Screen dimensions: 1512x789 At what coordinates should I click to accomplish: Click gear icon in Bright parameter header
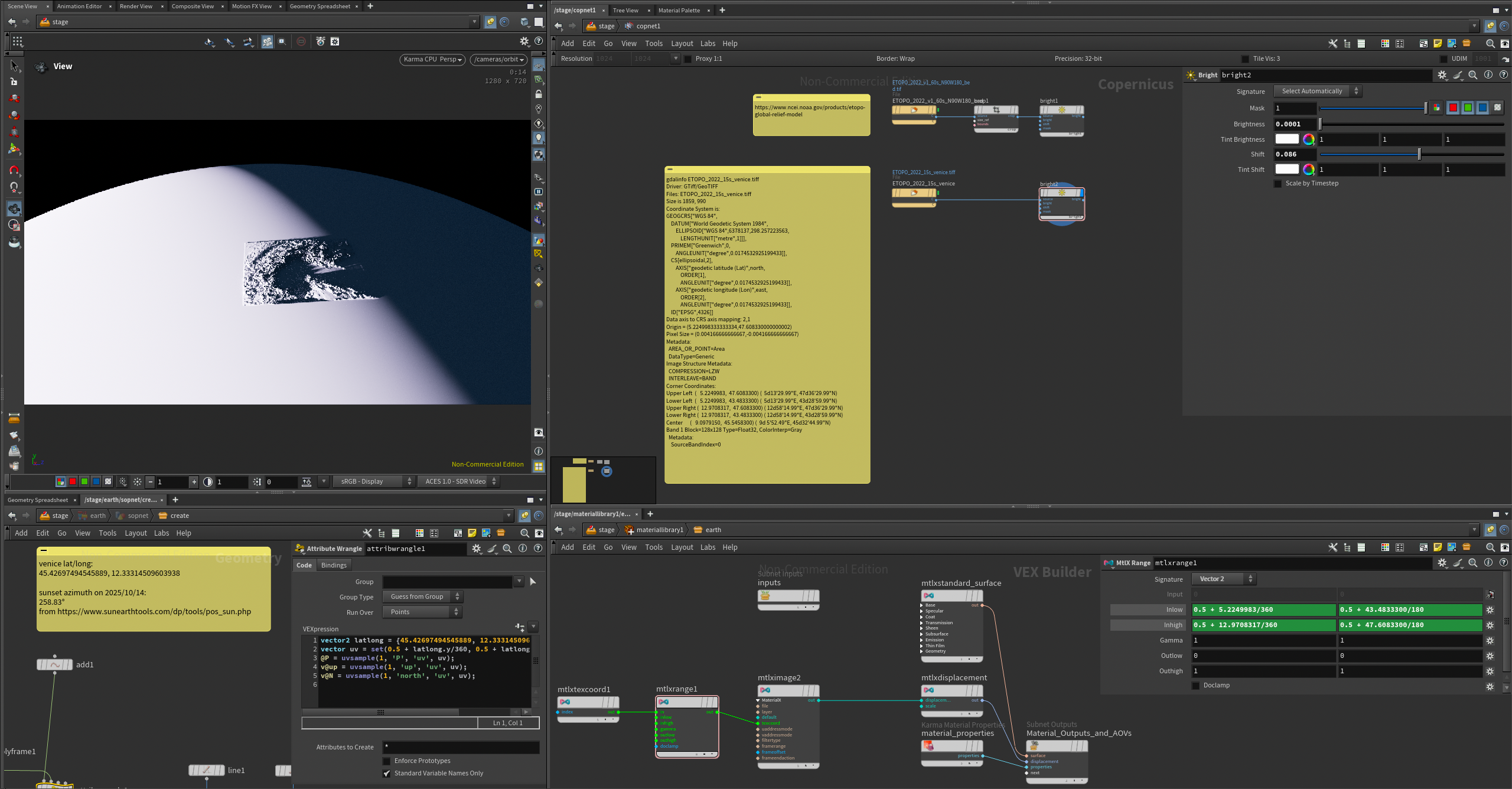(x=1442, y=75)
